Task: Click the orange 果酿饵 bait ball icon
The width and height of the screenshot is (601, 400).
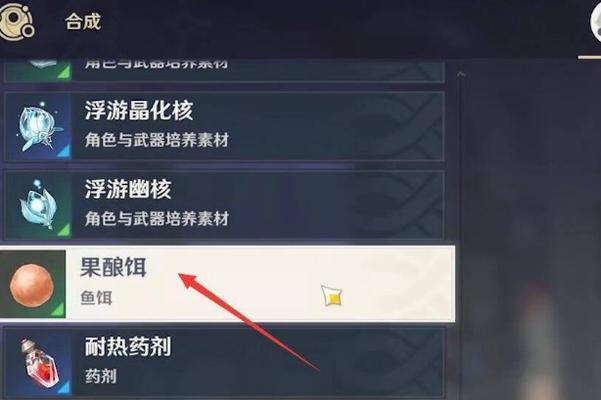Action: pos(31,285)
